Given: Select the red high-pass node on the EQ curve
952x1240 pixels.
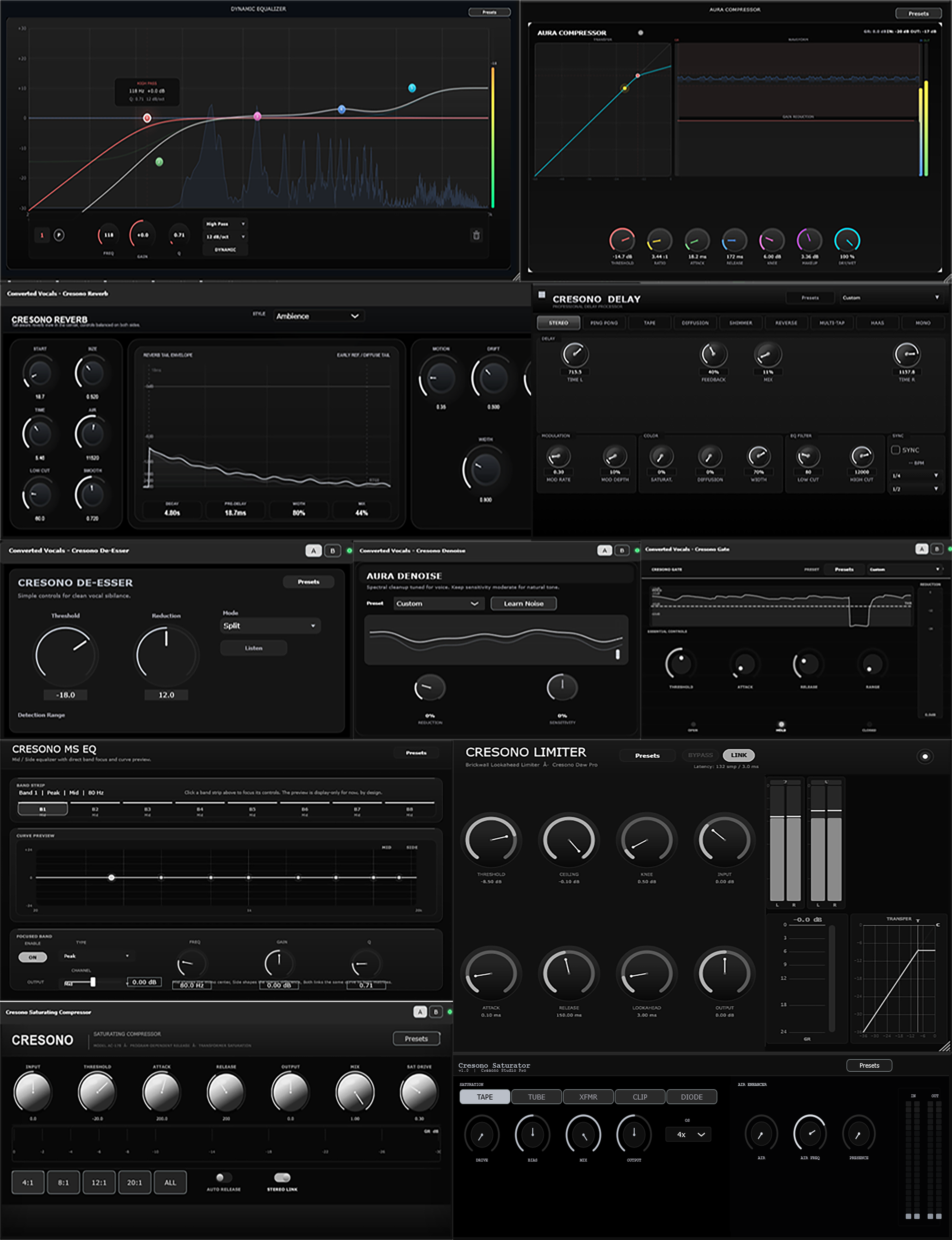Looking at the screenshot, I should coord(147,118).
